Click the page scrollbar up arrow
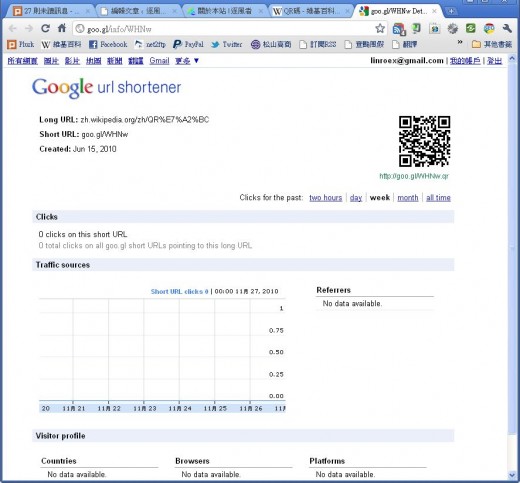Screen dimensions: 520x483 coord(512,59)
